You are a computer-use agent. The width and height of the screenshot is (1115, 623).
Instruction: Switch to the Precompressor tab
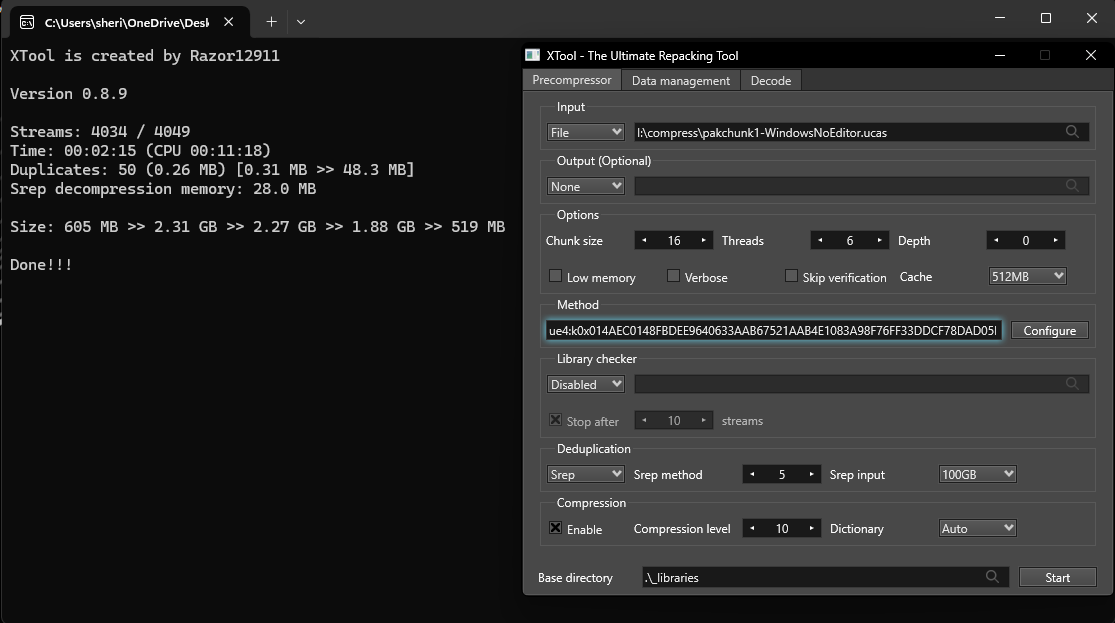[x=572, y=80]
